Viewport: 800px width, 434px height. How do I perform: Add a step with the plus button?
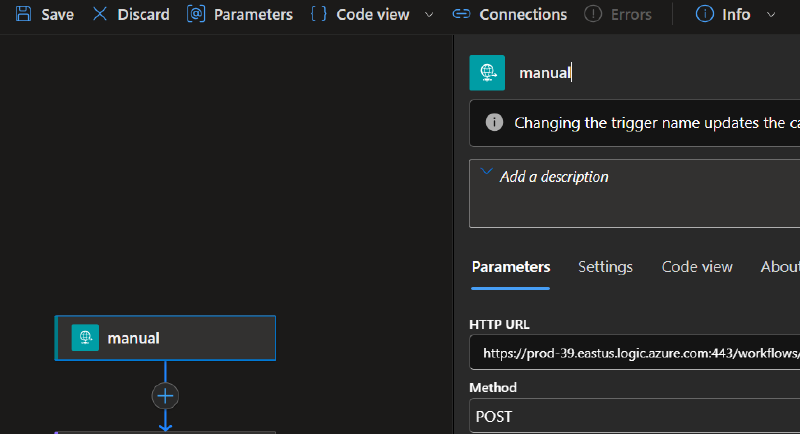pos(165,396)
